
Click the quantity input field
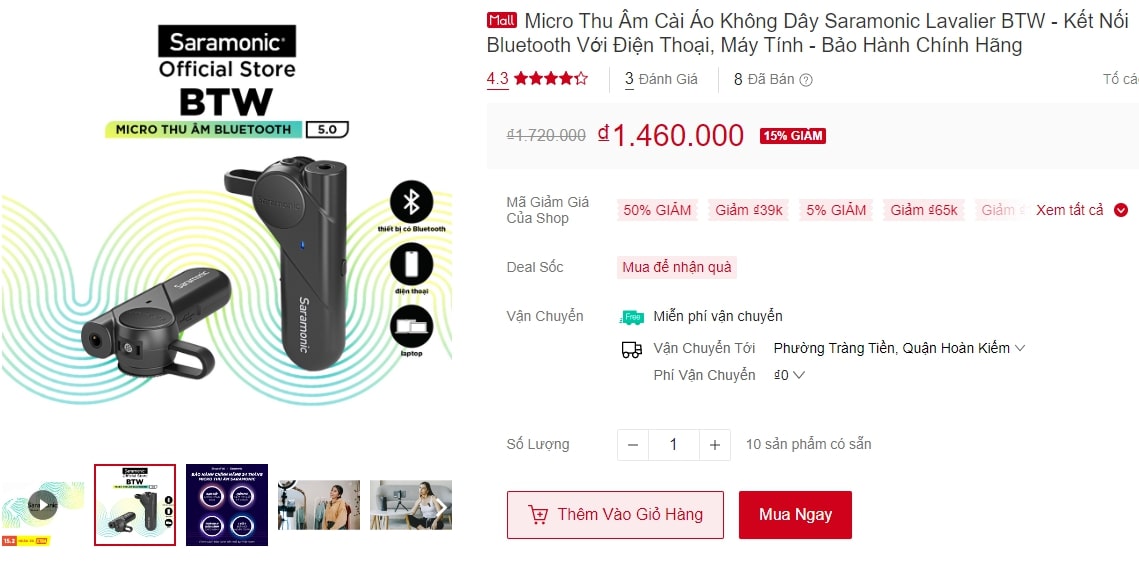tap(673, 445)
